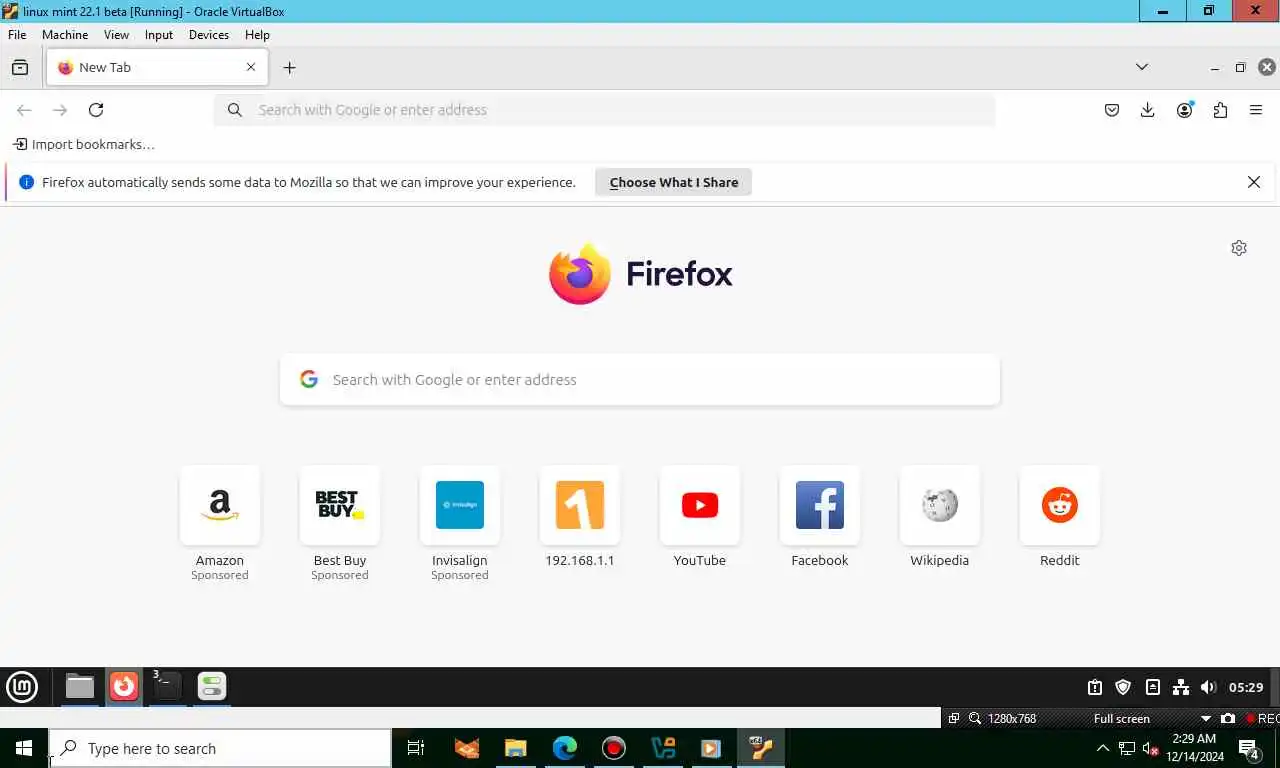The image size is (1280, 768).
Task: Open the Firefox downloads panel
Action: tap(1148, 110)
